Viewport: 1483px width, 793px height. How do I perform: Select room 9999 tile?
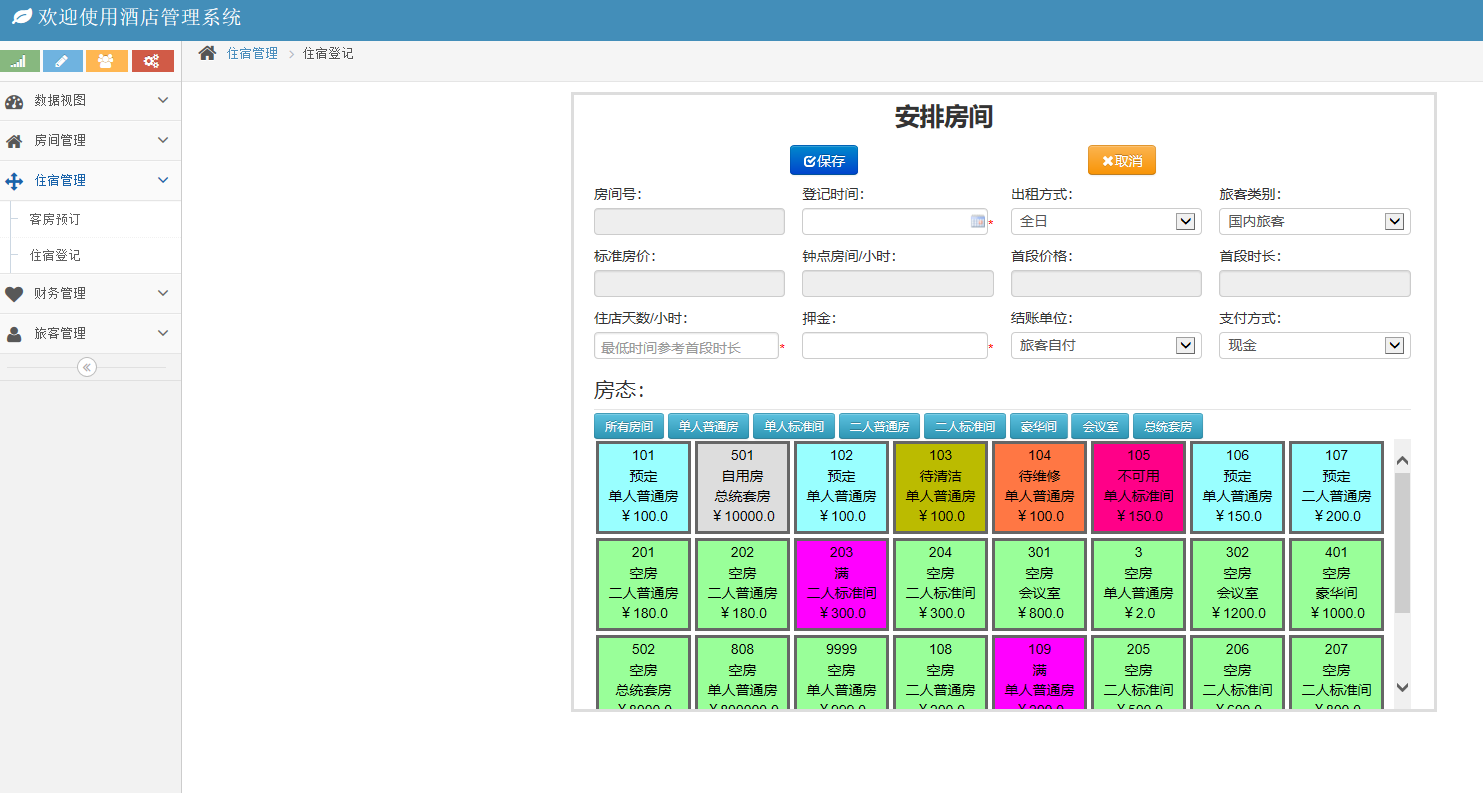click(x=841, y=673)
